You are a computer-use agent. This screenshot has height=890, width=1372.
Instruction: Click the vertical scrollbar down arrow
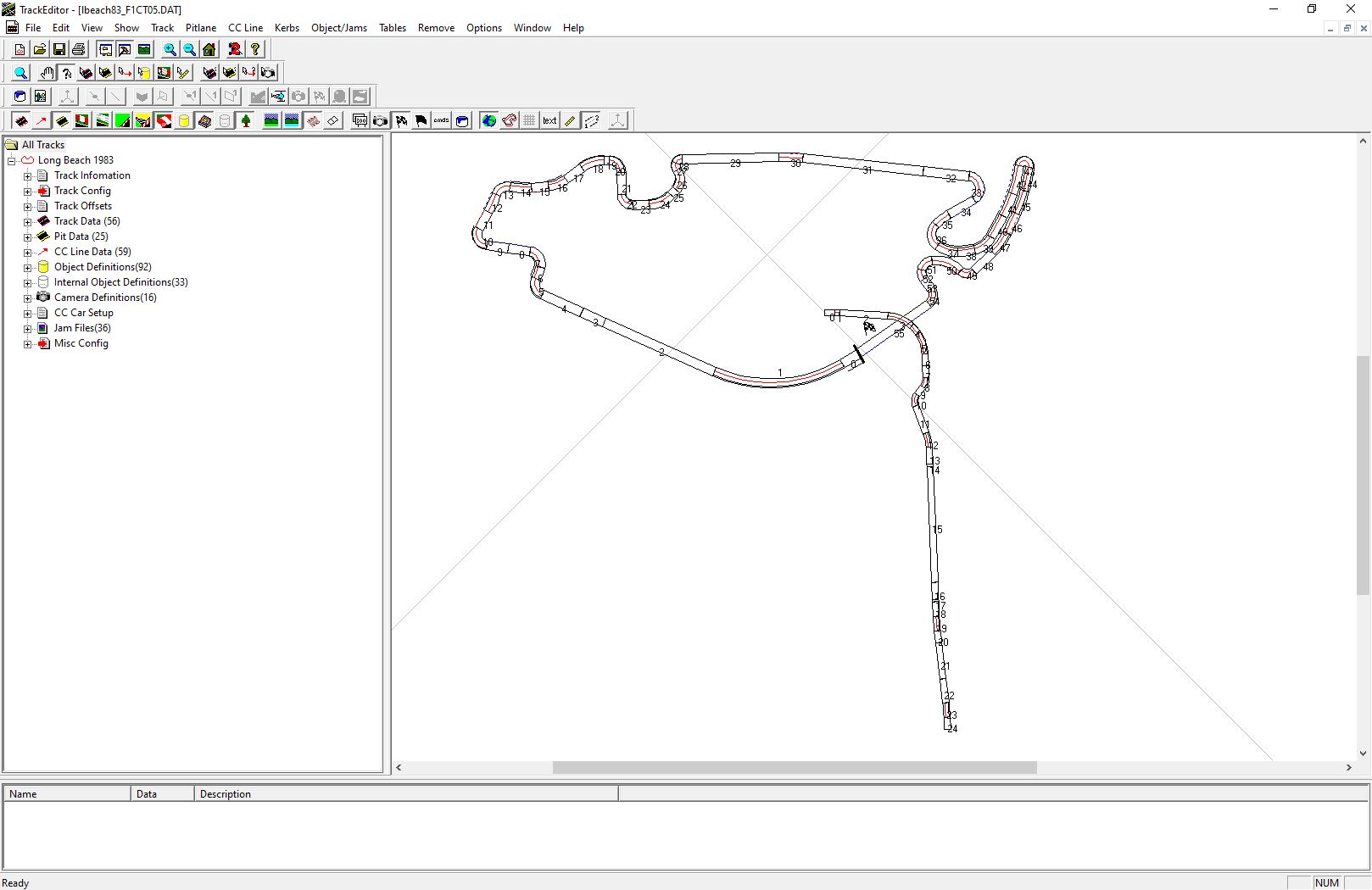coord(1363,753)
